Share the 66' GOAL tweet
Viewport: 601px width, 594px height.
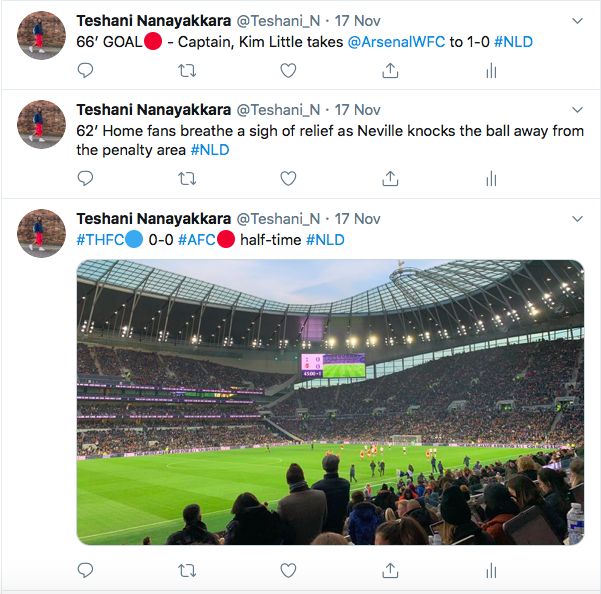(x=390, y=70)
